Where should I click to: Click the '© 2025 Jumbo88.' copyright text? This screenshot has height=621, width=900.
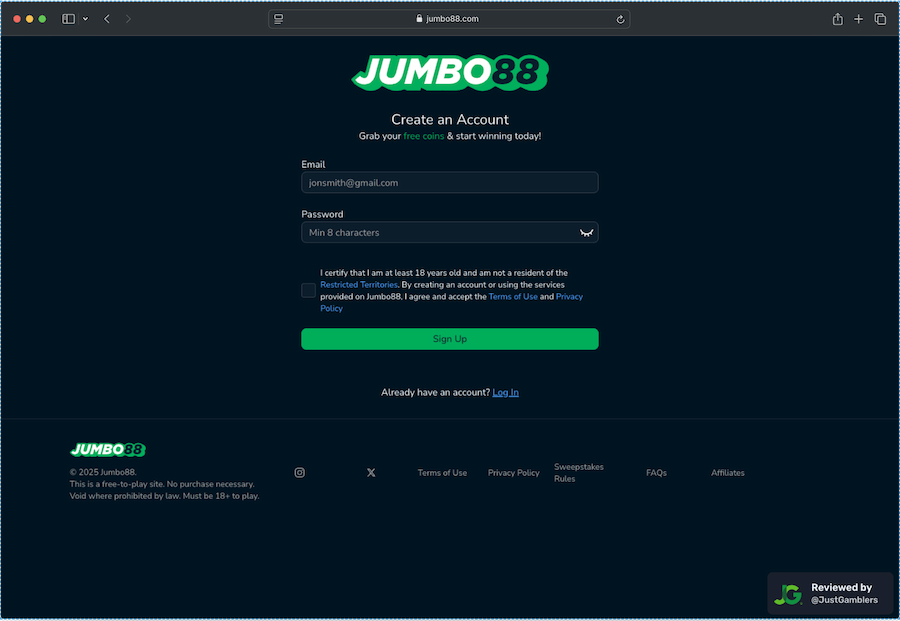click(x=103, y=472)
